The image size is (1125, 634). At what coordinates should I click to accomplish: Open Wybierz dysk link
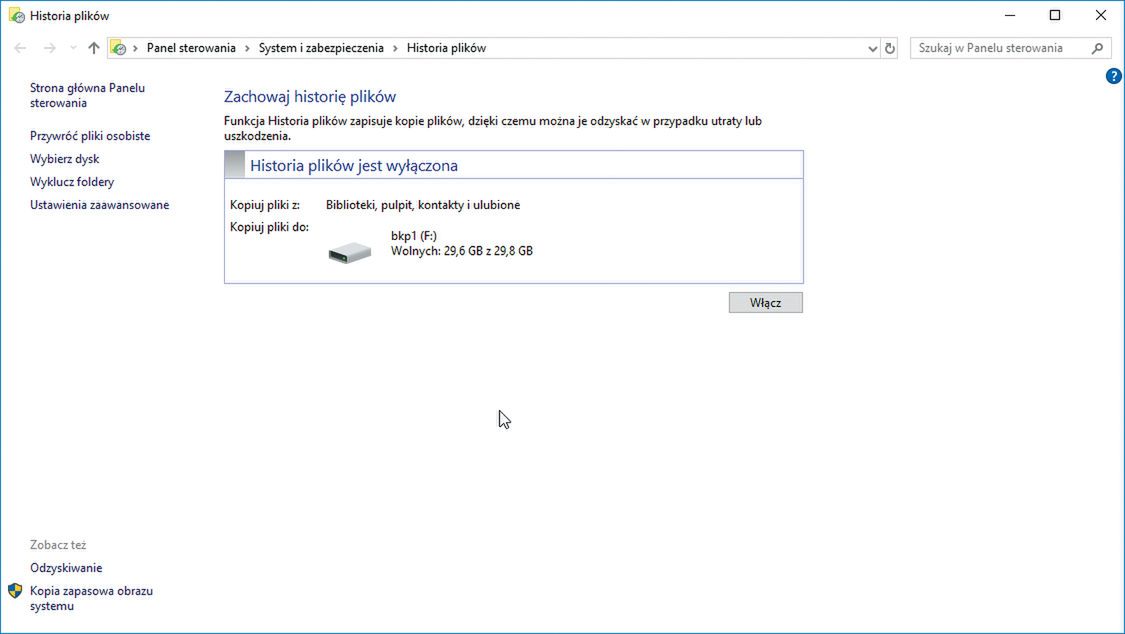pos(65,158)
